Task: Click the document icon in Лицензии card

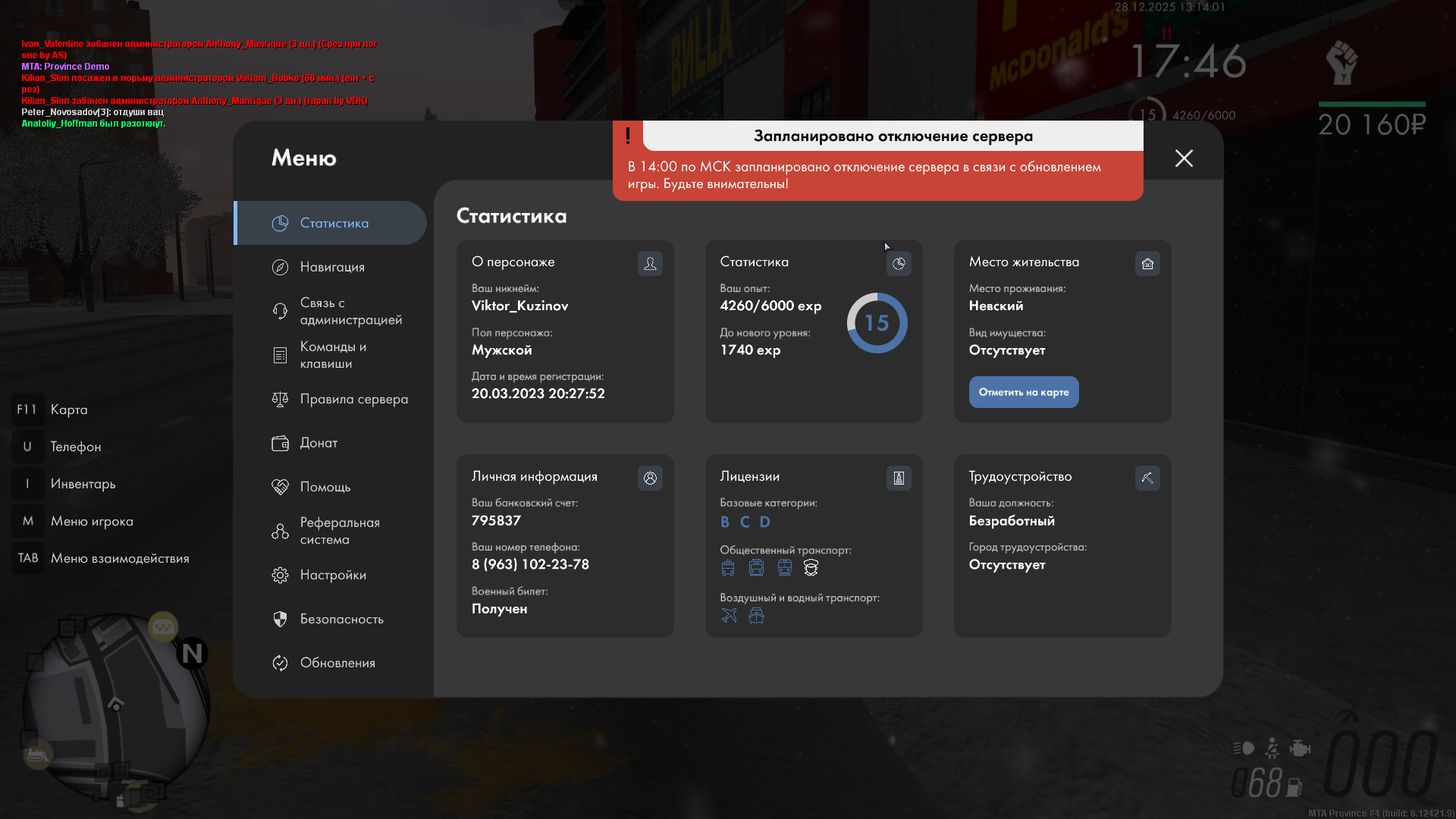Action: [x=899, y=478]
